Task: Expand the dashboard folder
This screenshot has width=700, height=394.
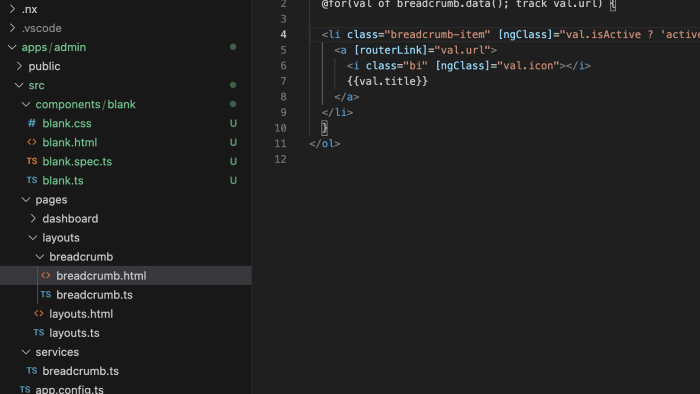Action: 33,219
